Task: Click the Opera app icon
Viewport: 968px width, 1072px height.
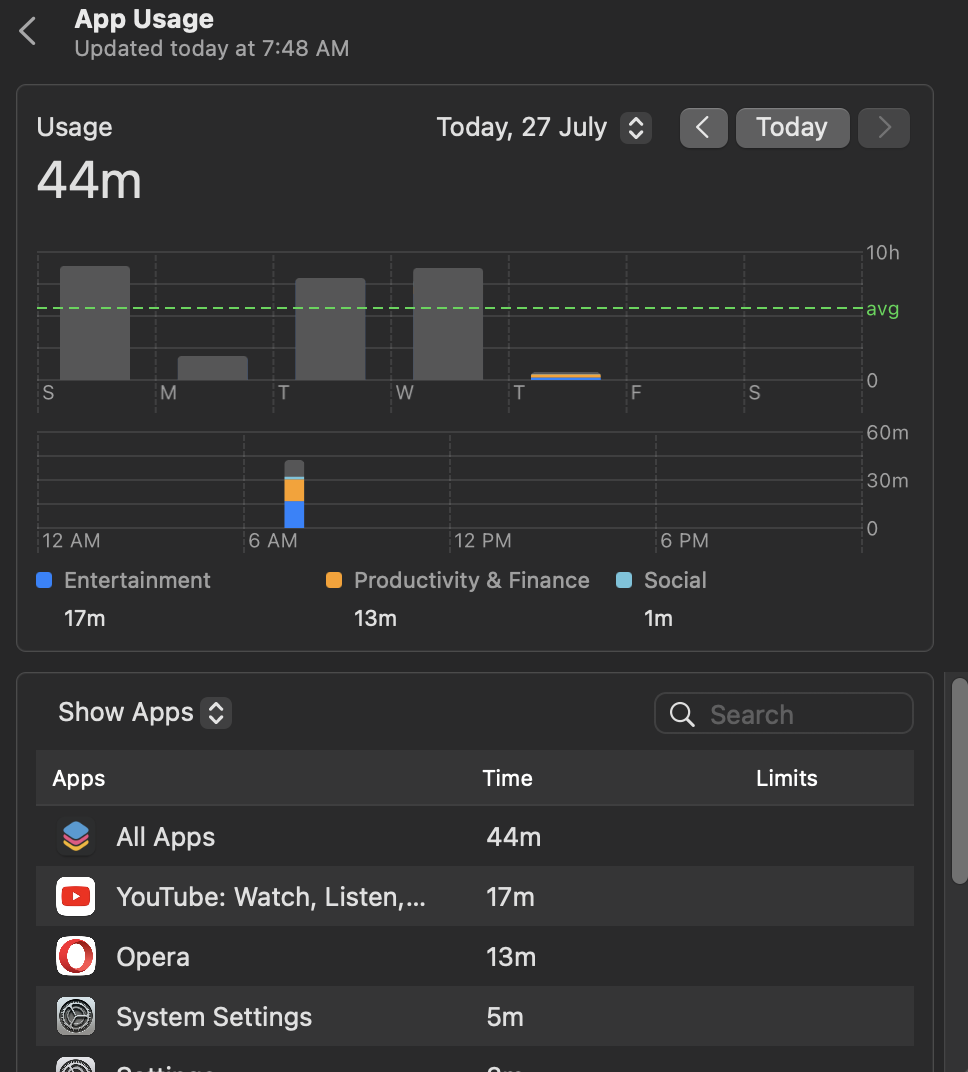Action: (76, 956)
